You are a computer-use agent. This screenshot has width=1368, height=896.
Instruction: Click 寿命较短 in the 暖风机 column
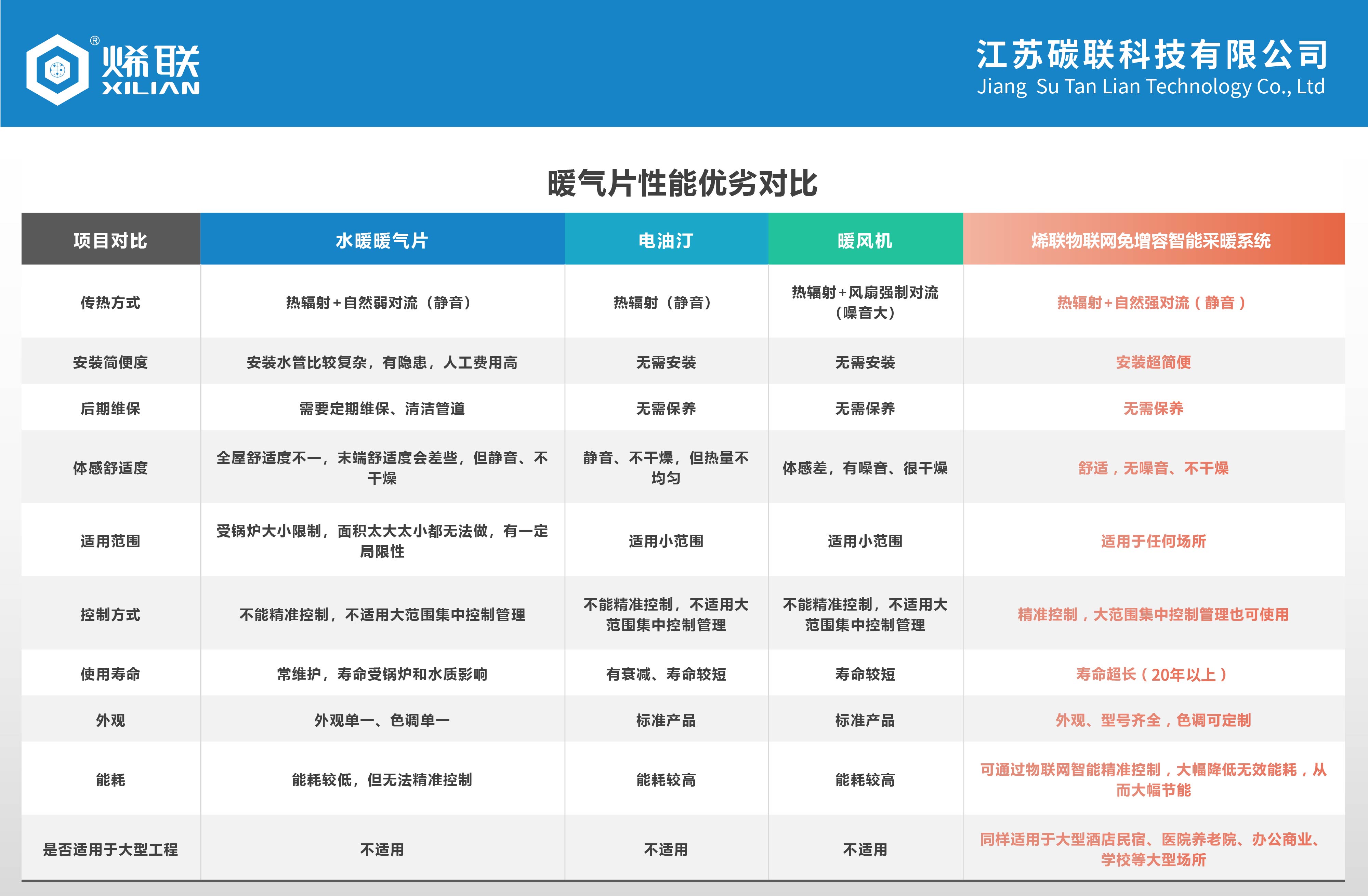click(x=865, y=673)
